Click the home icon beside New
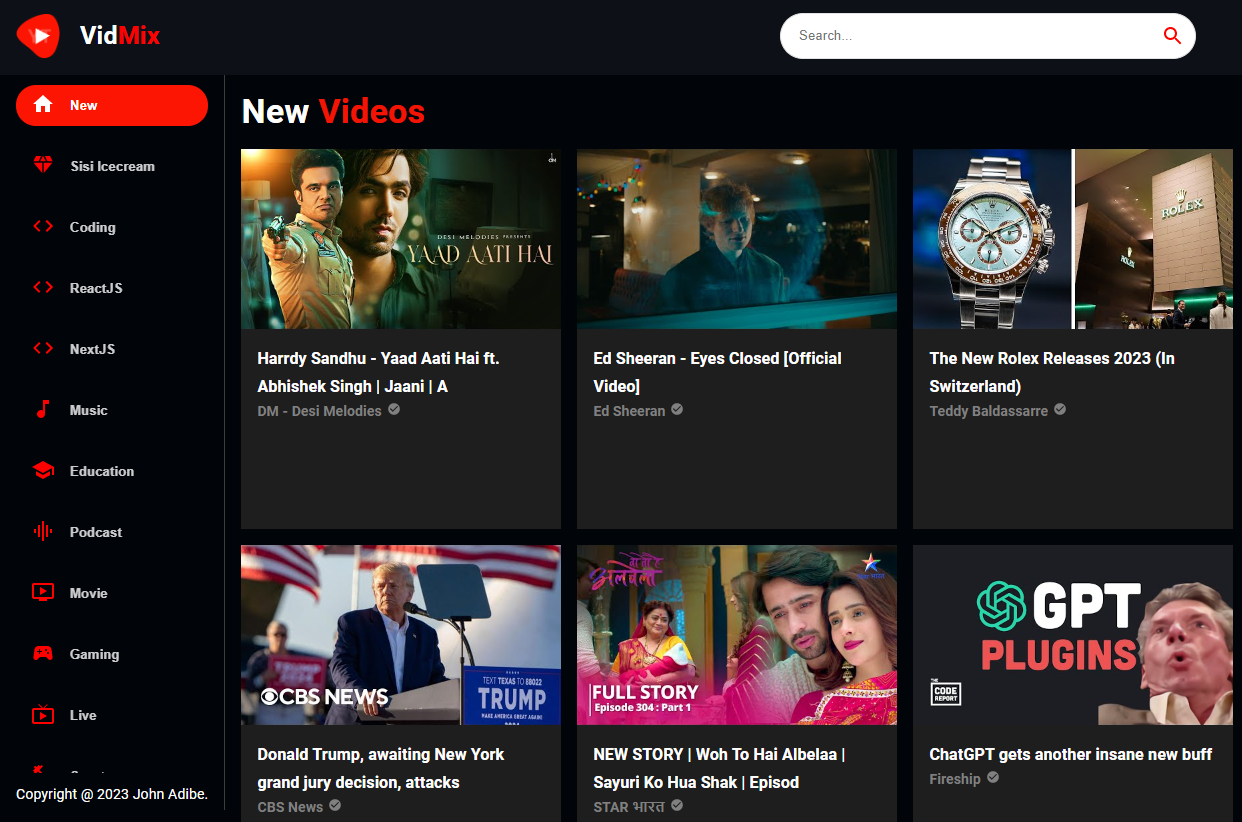1242x822 pixels. 44,104
